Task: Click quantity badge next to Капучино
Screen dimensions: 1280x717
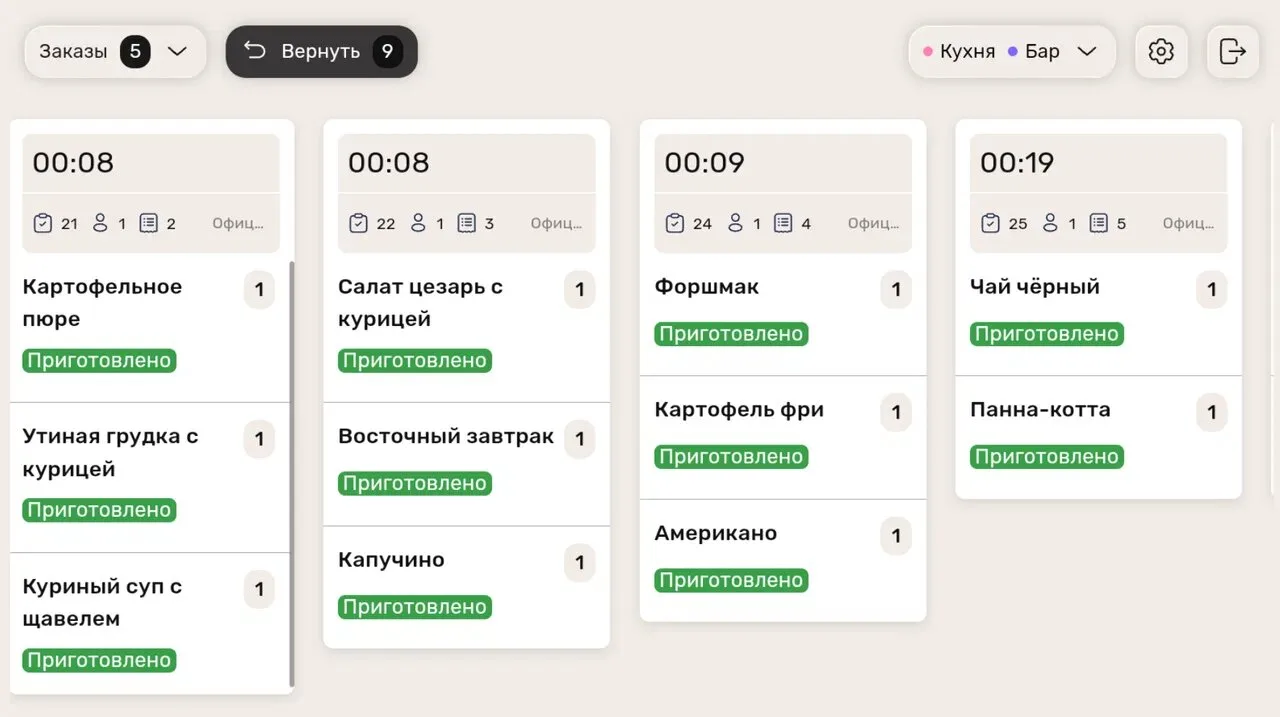Action: tap(580, 563)
